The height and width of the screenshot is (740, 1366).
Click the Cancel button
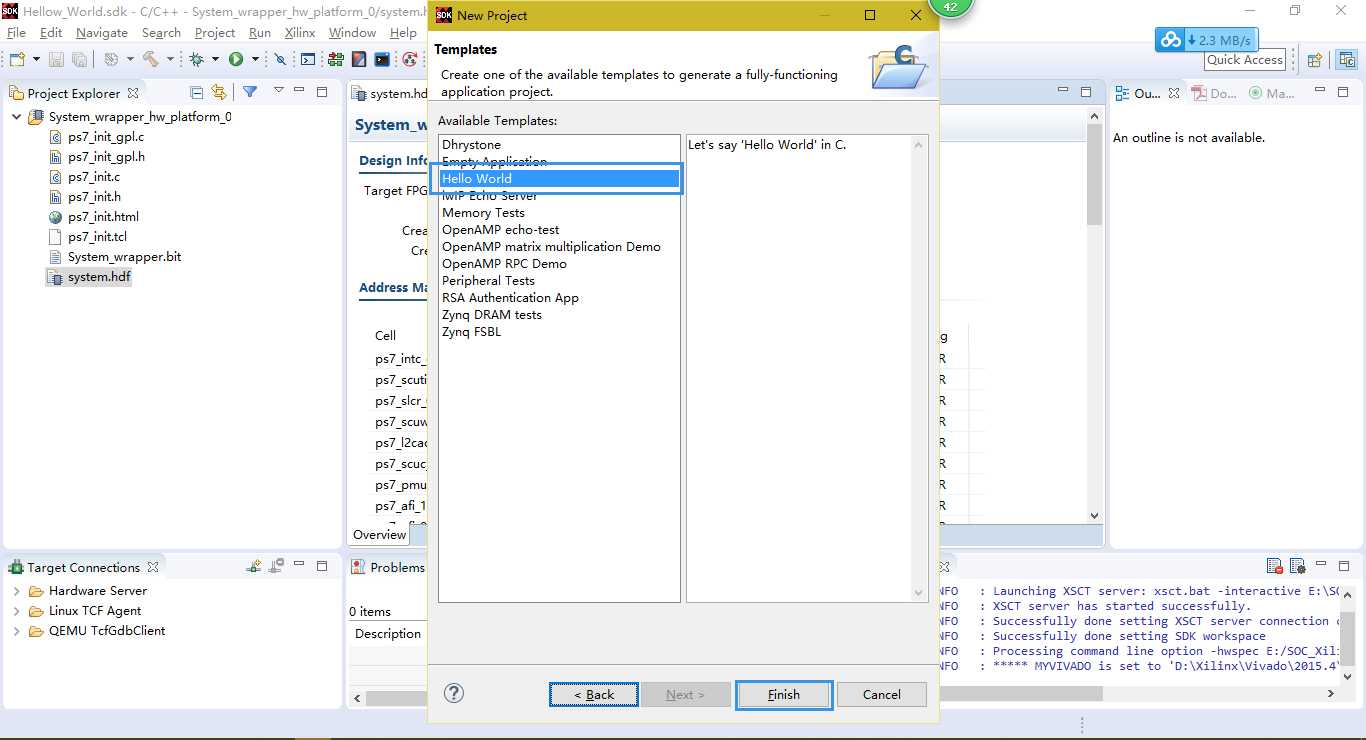[x=882, y=694]
